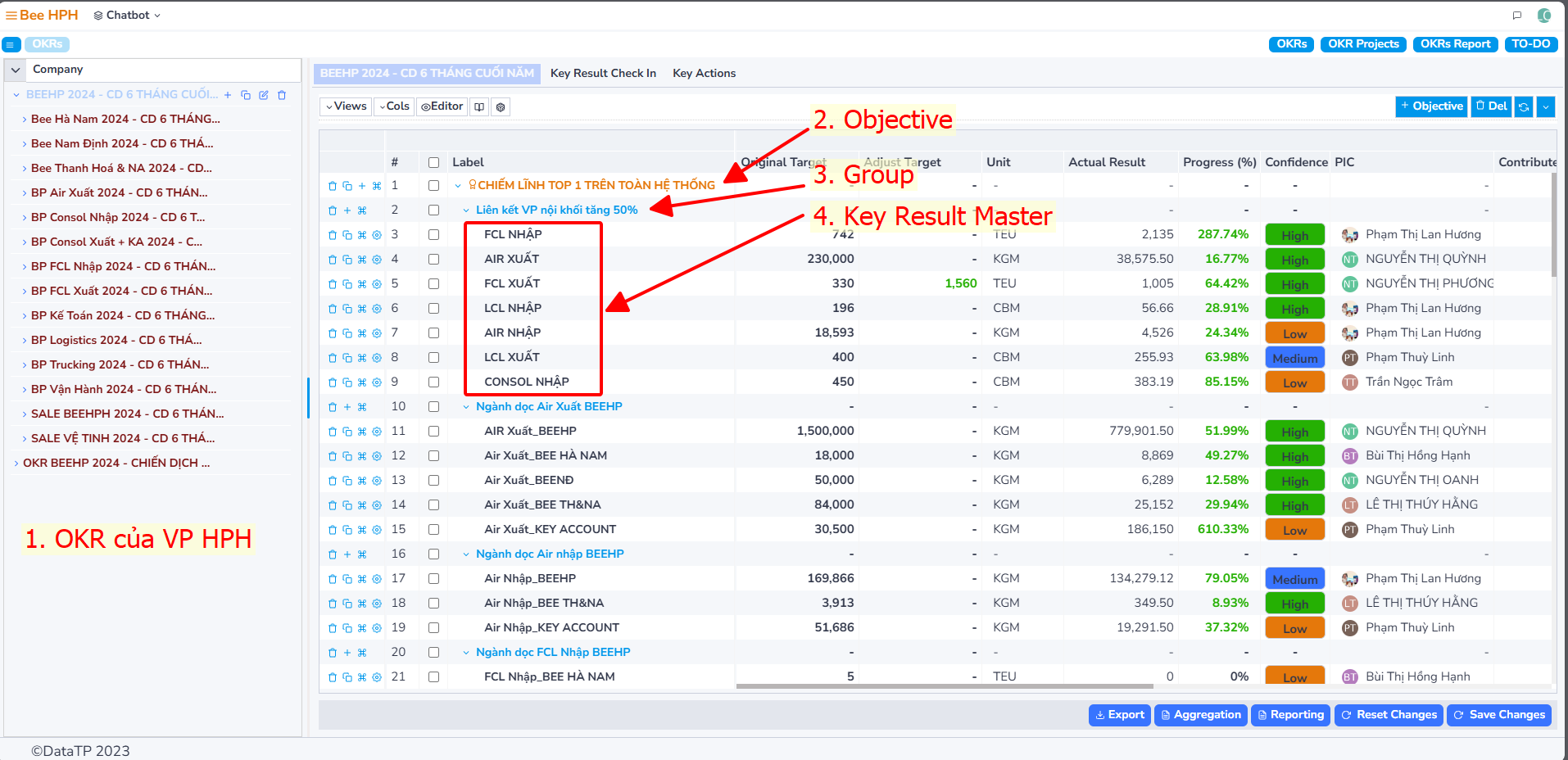1568x760 pixels.
Task: Click the book icon in grid toolbar
Action: click(x=479, y=106)
